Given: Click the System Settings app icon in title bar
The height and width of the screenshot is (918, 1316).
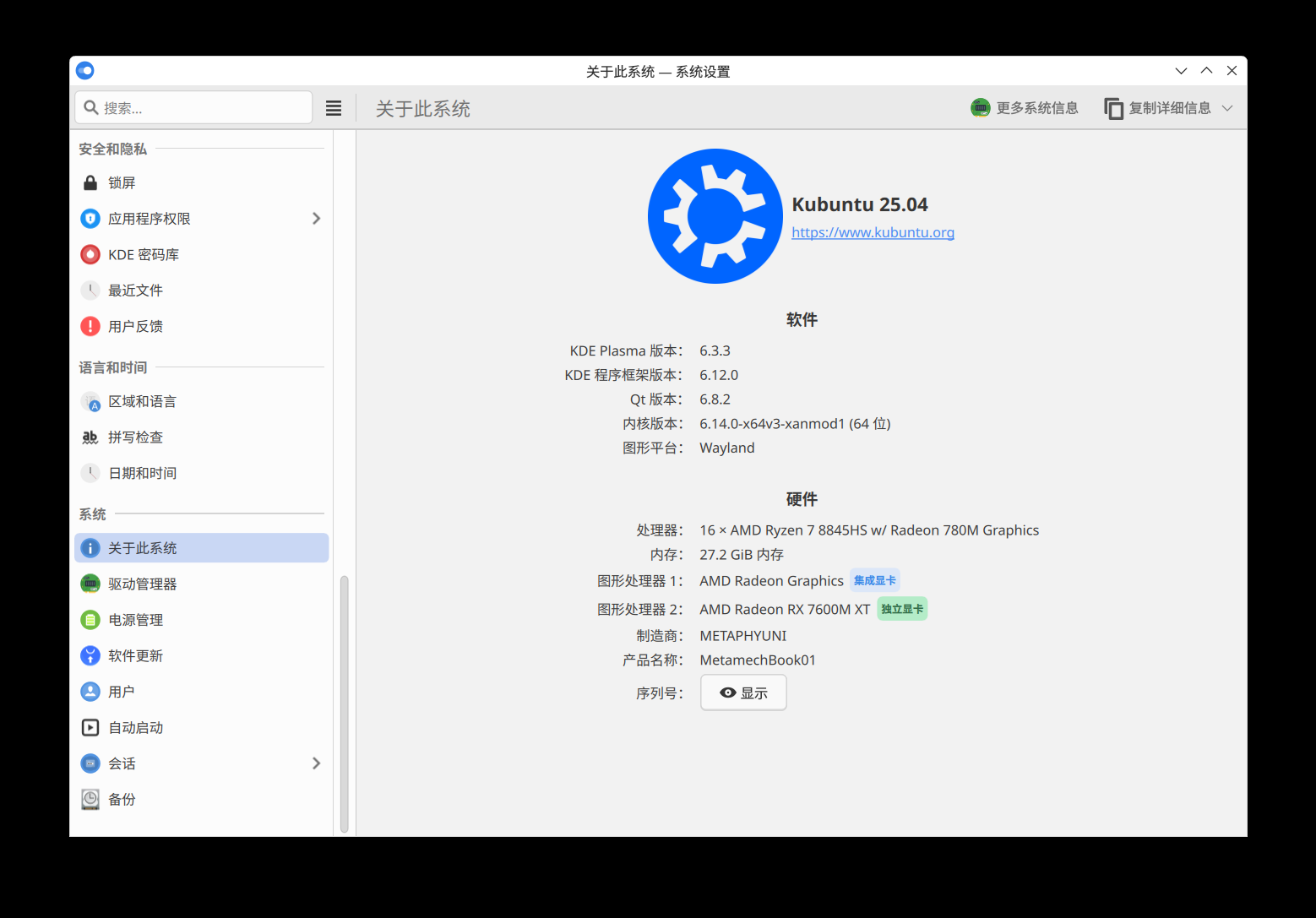Looking at the screenshot, I should pos(84,71).
